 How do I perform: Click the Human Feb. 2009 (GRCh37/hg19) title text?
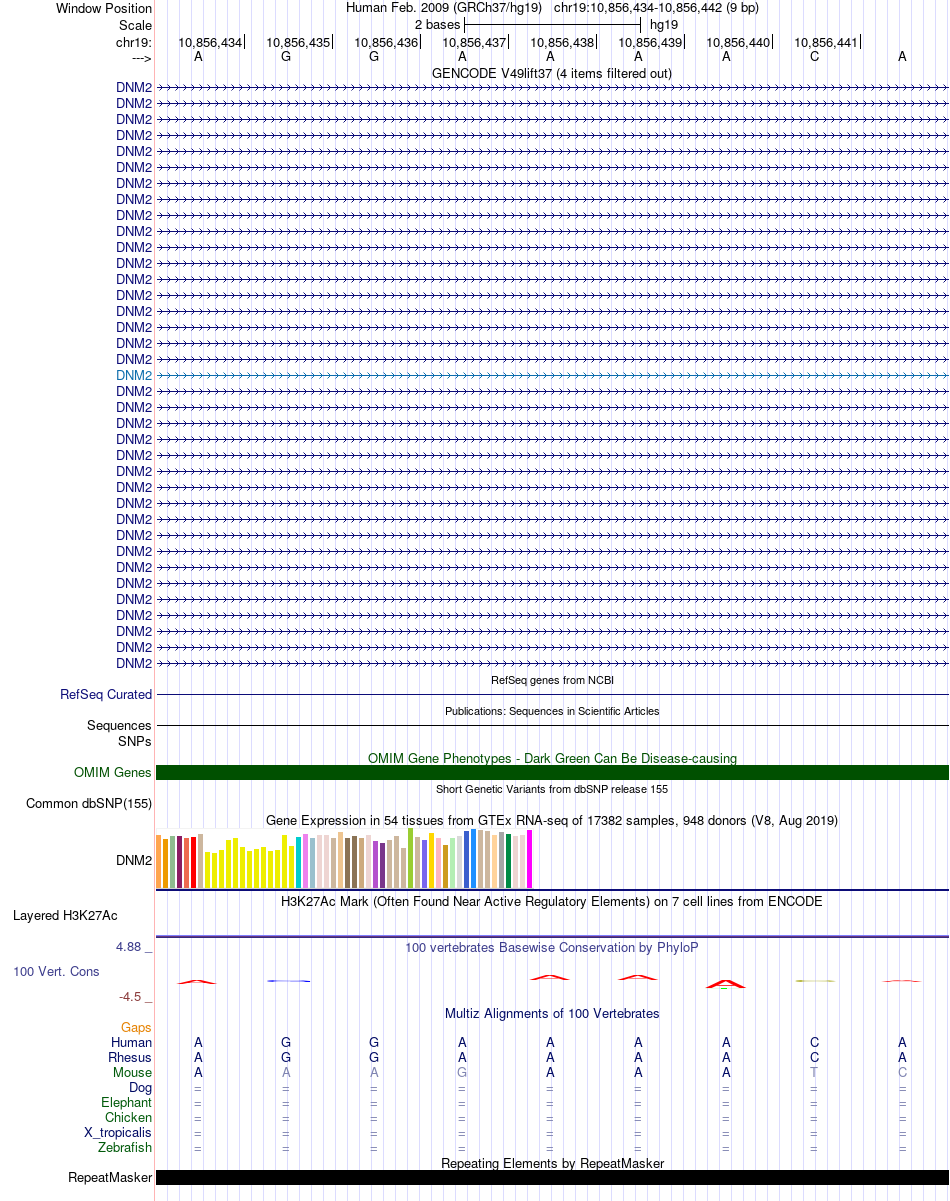[444, 8]
